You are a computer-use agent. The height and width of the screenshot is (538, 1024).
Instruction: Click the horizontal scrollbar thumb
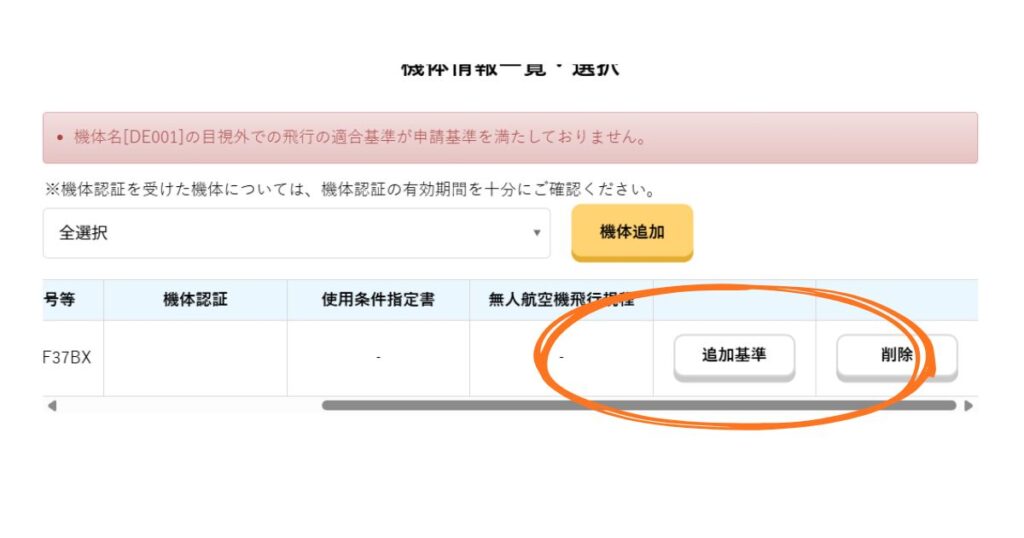pyautogui.click(x=638, y=406)
